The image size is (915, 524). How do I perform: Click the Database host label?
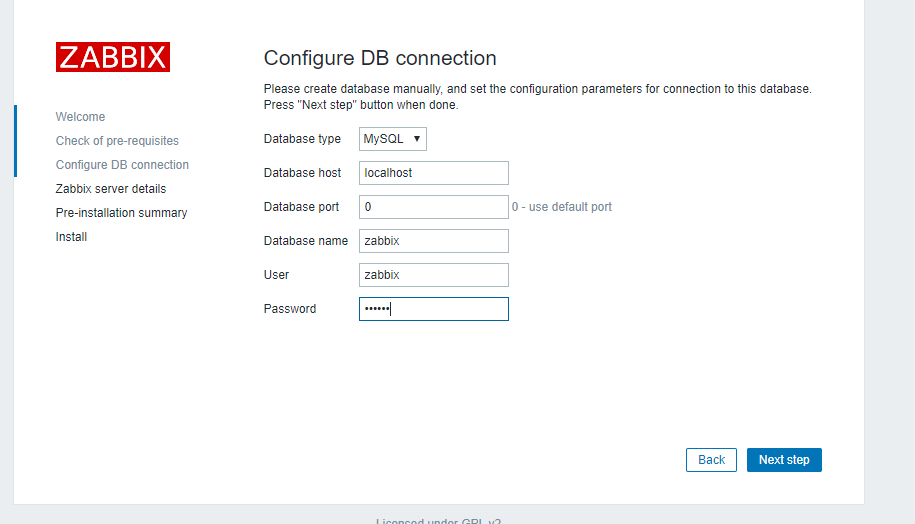pos(302,173)
